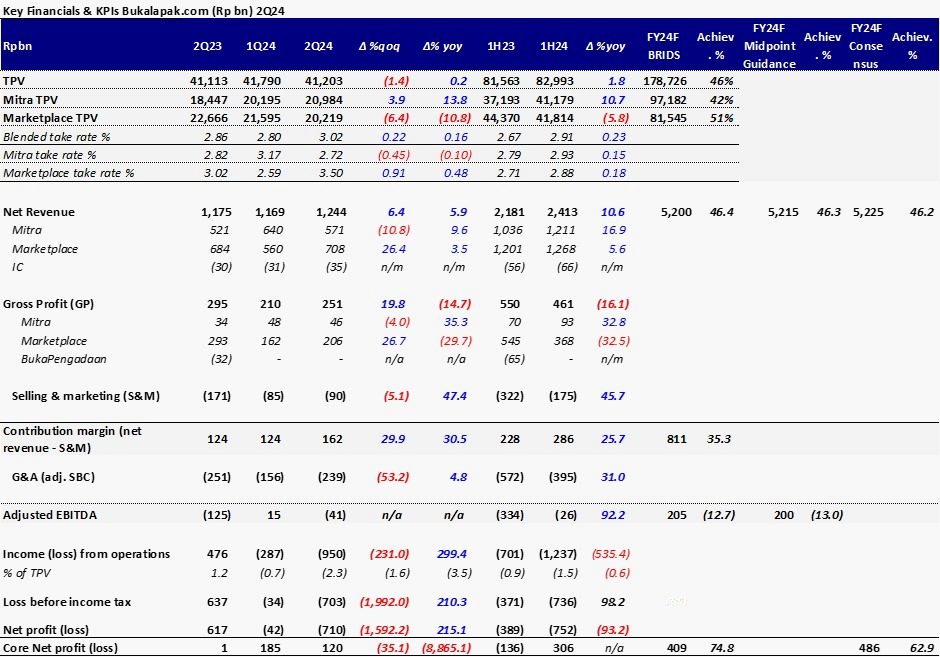Click the consensus value 5,225

[x=868, y=212]
